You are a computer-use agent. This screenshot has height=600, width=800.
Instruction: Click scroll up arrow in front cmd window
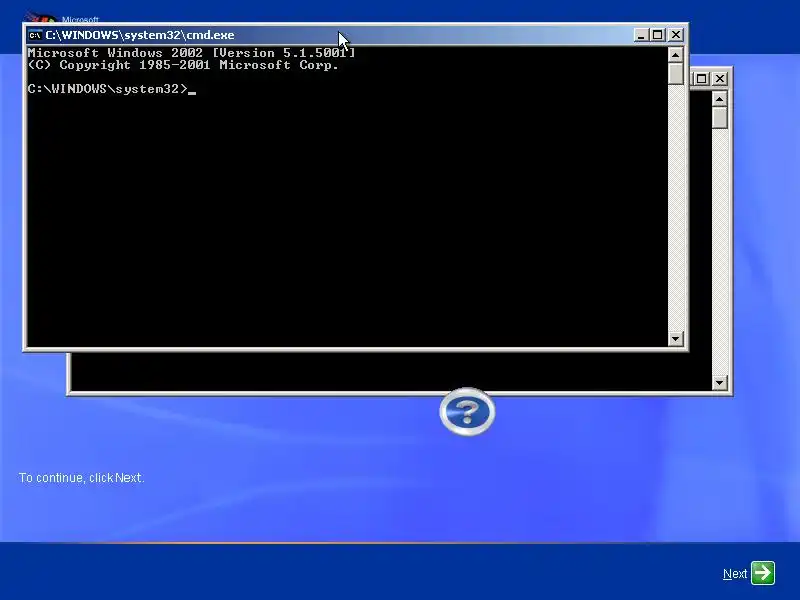(x=676, y=55)
